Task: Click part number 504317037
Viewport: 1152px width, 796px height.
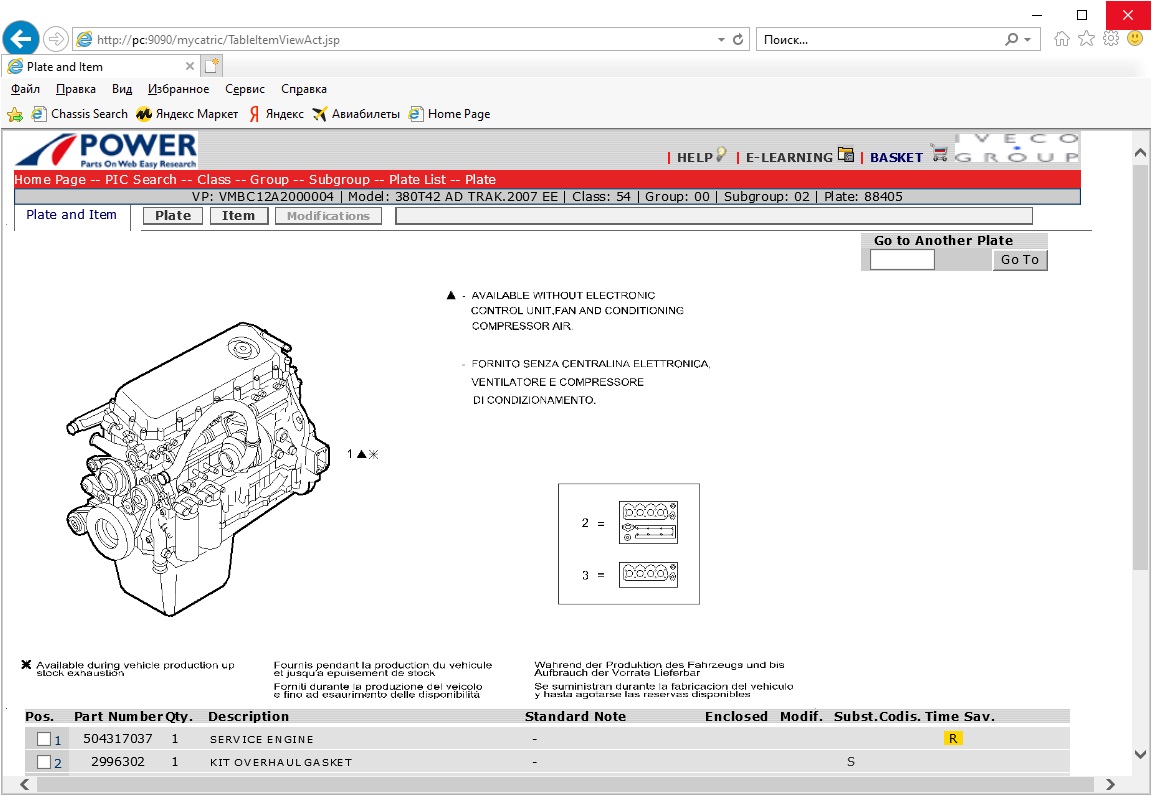Action: (118, 739)
